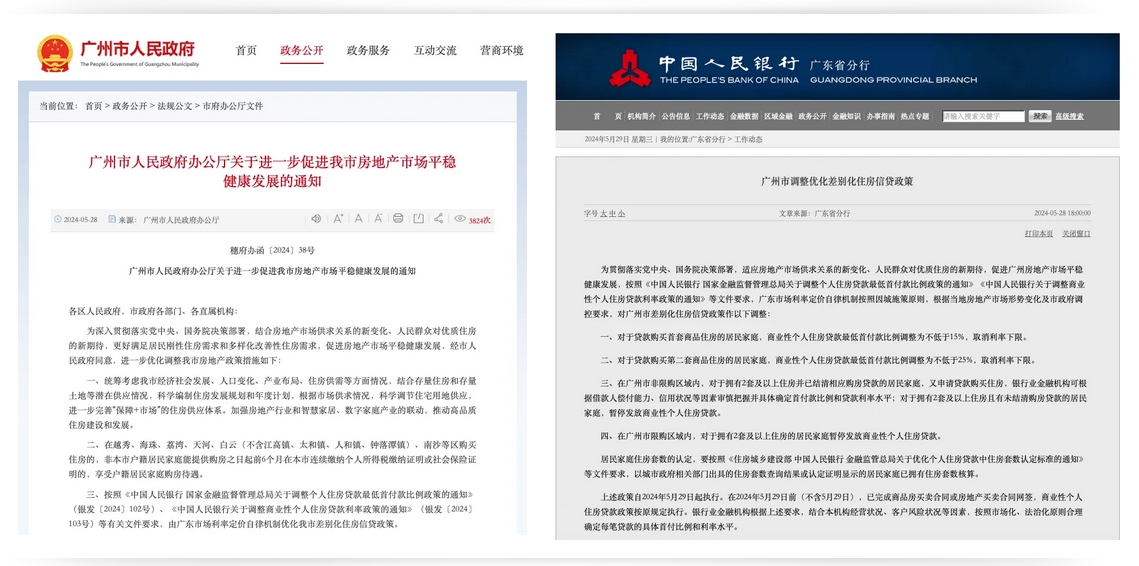Set font size to 中 on PBOC article
The image size is (1139, 566).
(612, 214)
